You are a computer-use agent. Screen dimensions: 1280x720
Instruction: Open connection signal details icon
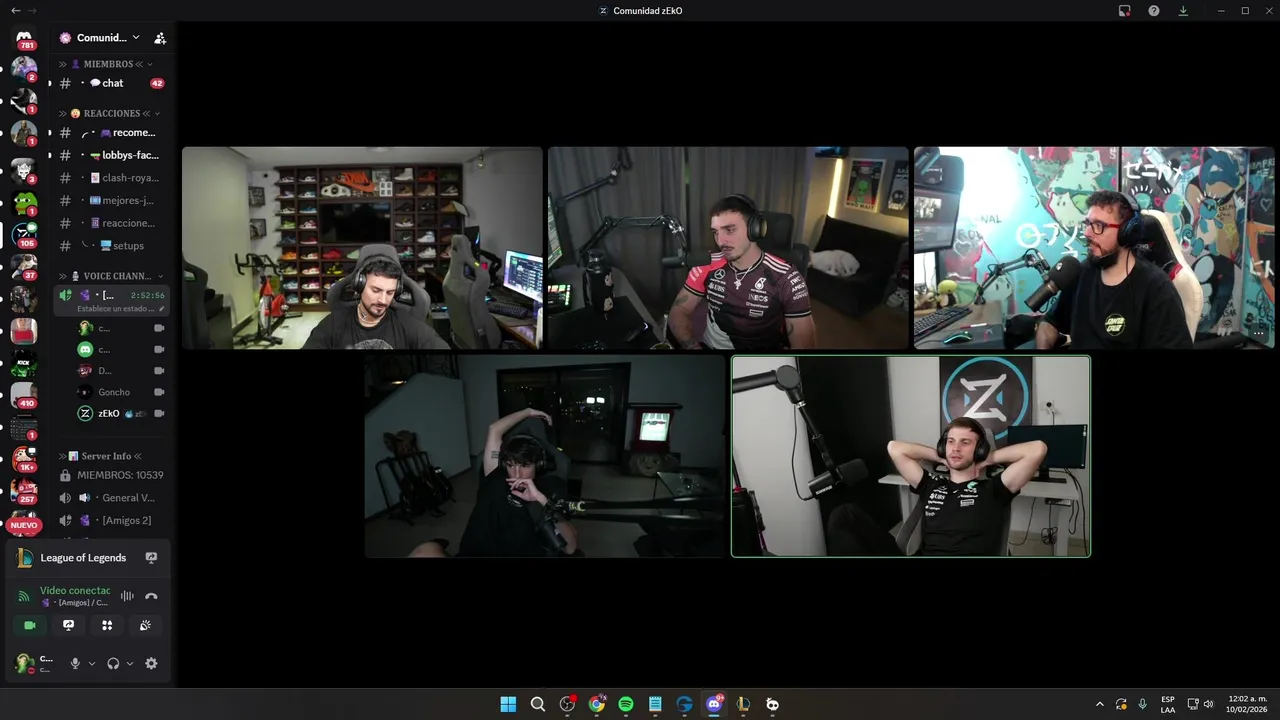[x=24, y=596]
